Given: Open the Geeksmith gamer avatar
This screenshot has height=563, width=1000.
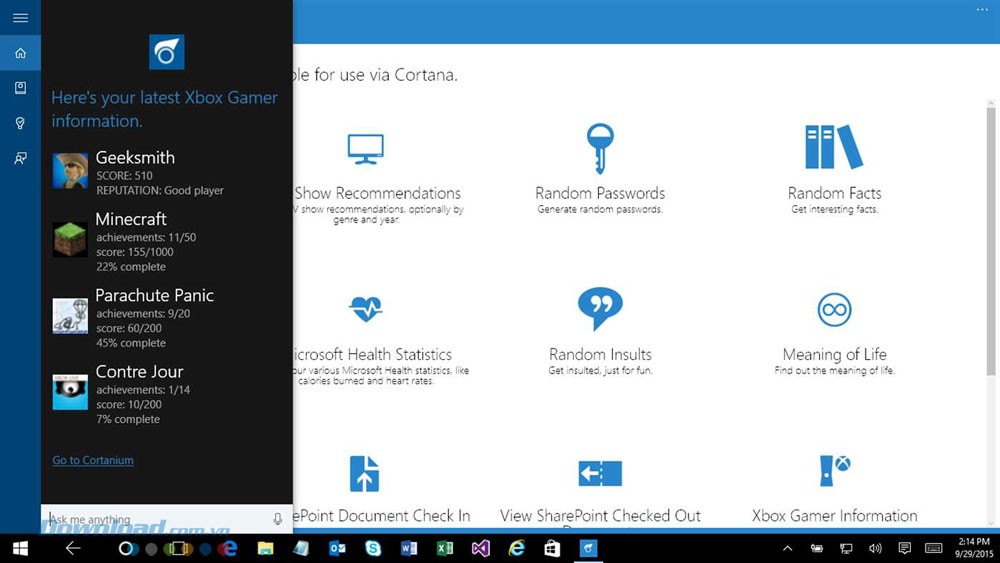Looking at the screenshot, I should pos(70,171).
